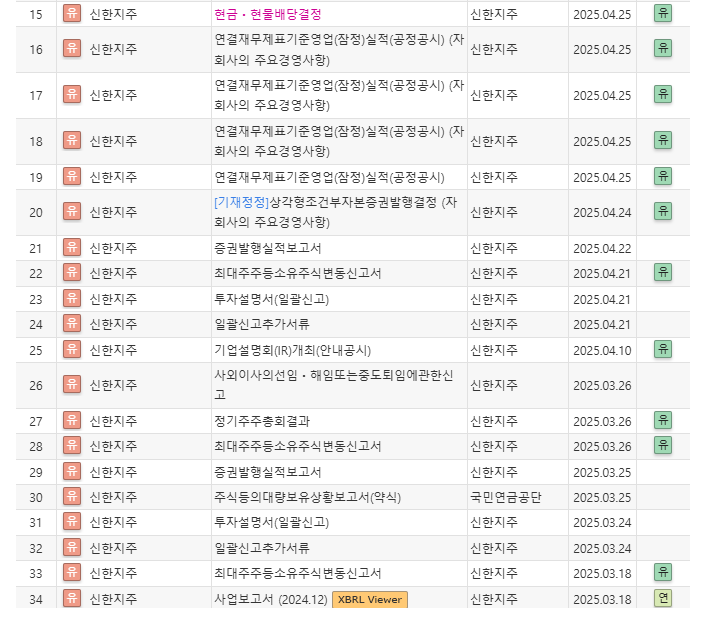Click the orange 유 market icon in row 16
This screenshot has height=622, width=702.
(x=72, y=48)
